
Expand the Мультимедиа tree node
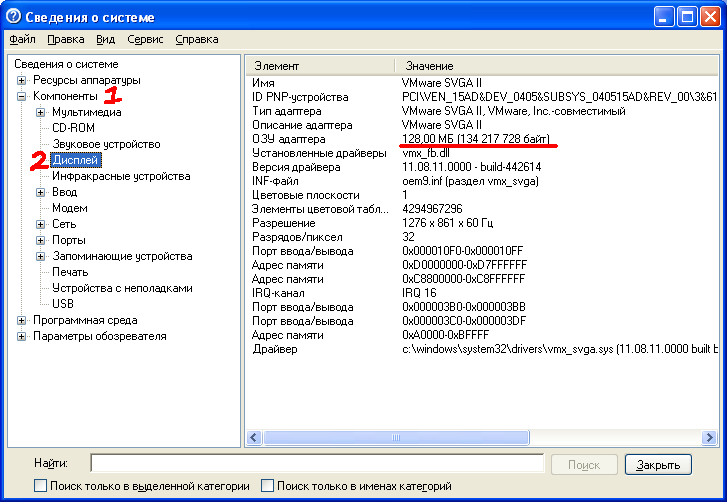(41, 112)
